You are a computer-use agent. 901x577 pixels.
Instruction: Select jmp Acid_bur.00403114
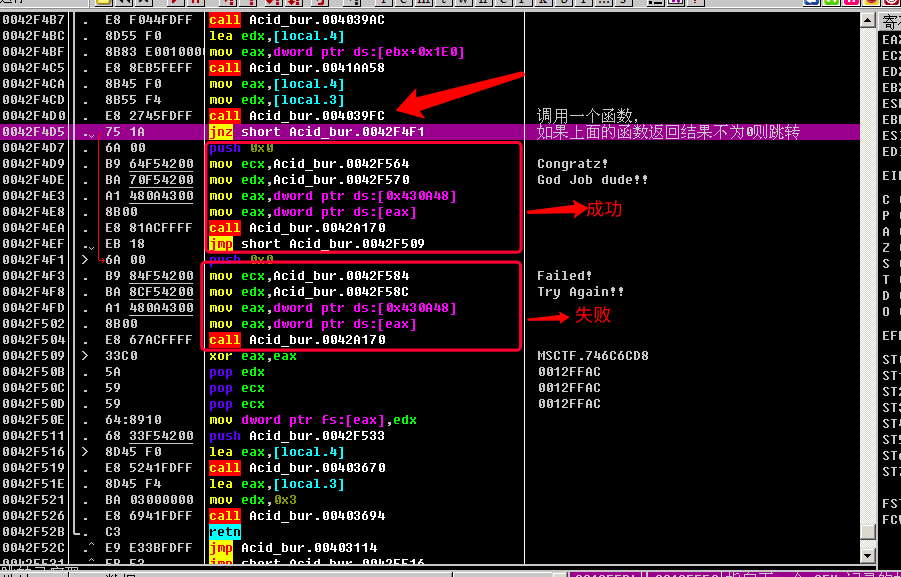coord(292,548)
